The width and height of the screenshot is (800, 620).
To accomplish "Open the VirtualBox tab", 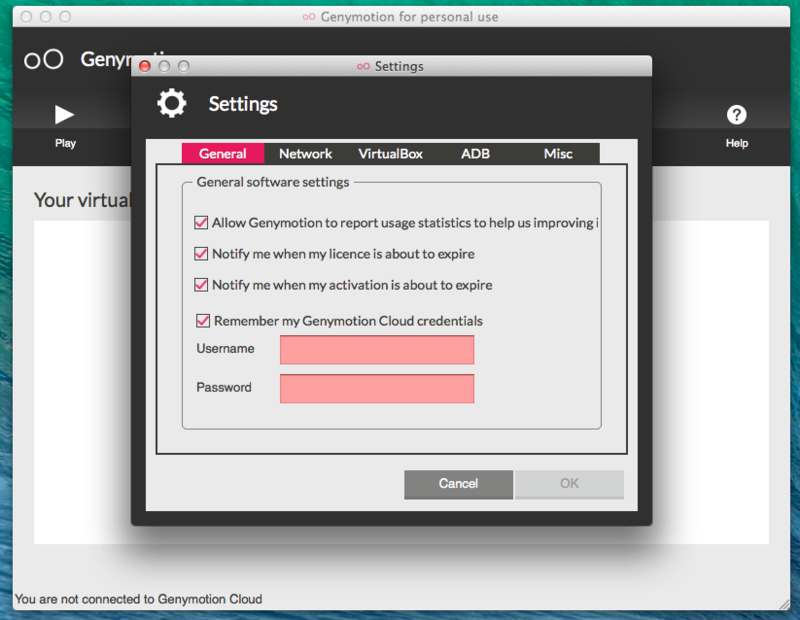I will 390,154.
